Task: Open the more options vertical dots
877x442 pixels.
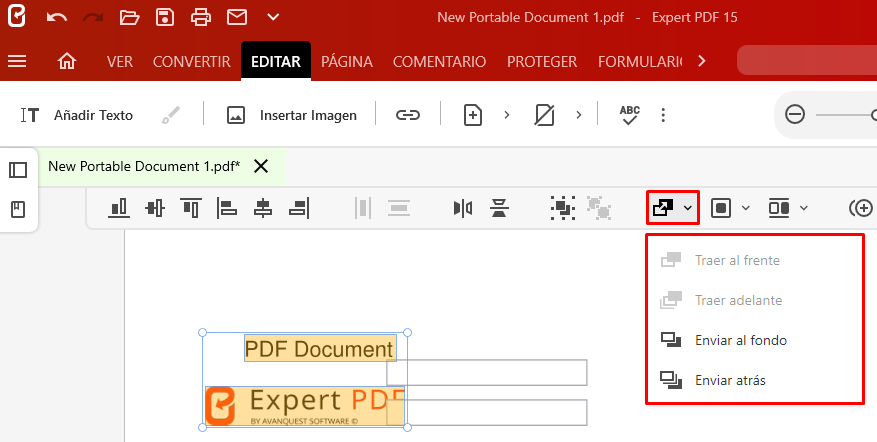Action: [663, 115]
